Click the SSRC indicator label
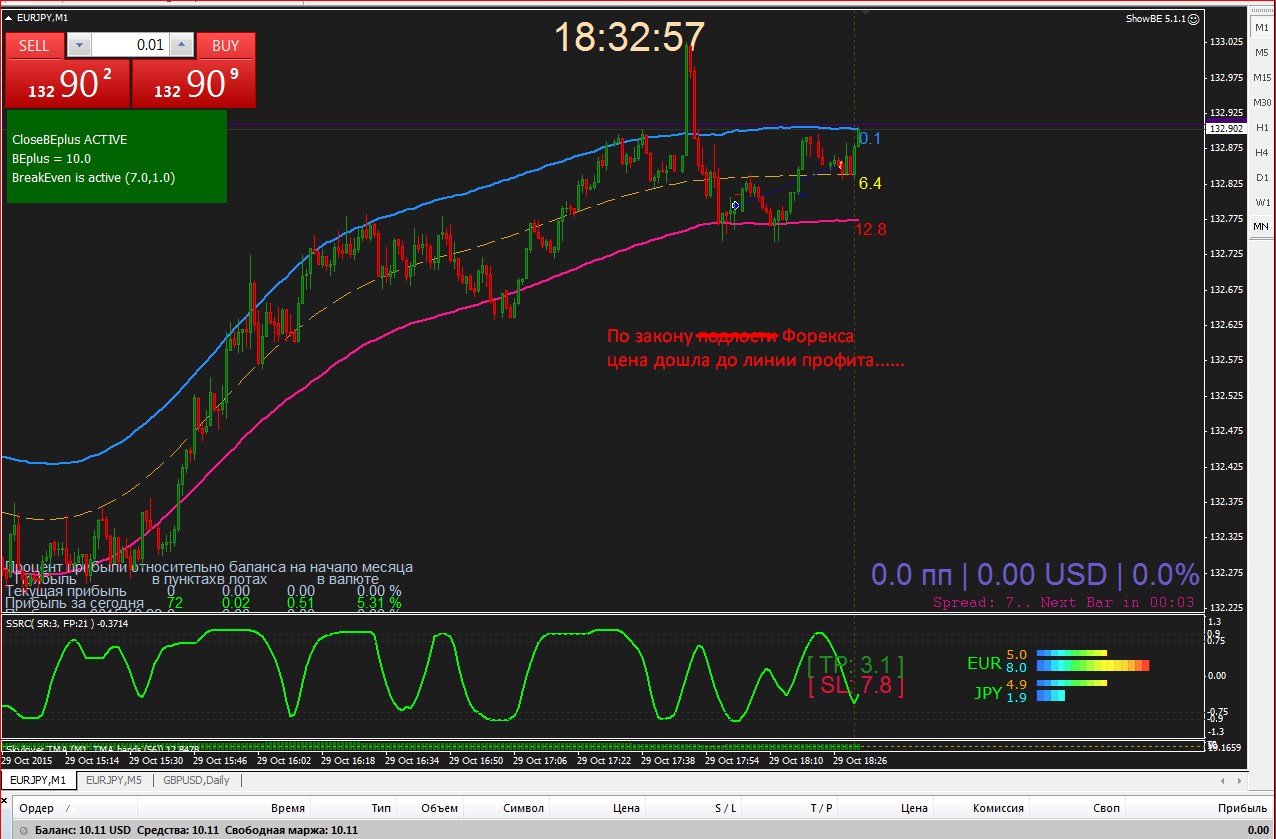The height and width of the screenshot is (839, 1276). [x=67, y=623]
